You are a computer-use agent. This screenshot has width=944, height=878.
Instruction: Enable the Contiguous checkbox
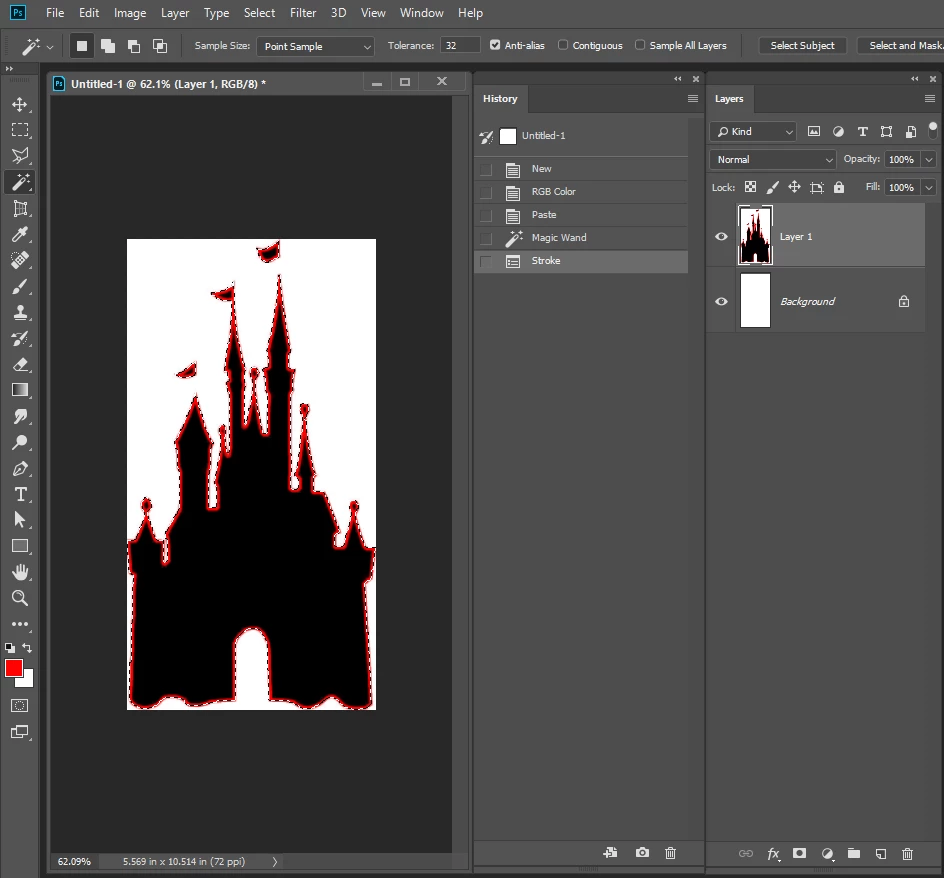click(x=563, y=45)
